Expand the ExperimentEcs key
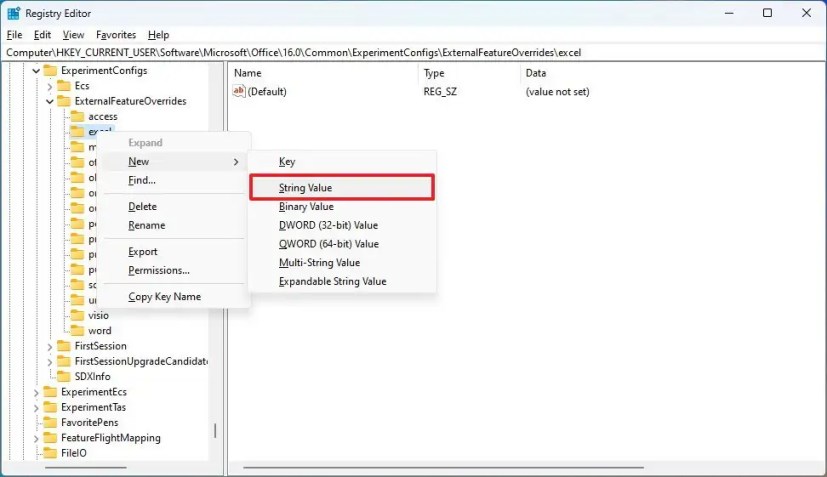 coord(36,393)
